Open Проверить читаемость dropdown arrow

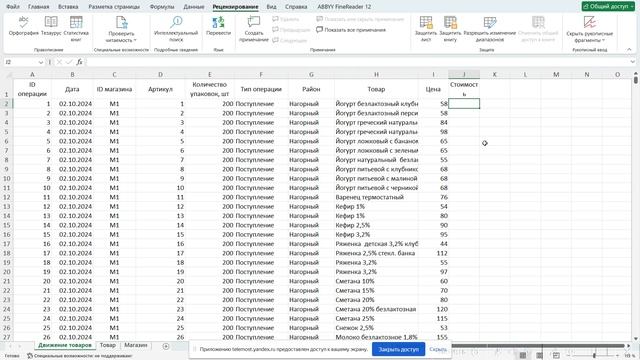135,40
